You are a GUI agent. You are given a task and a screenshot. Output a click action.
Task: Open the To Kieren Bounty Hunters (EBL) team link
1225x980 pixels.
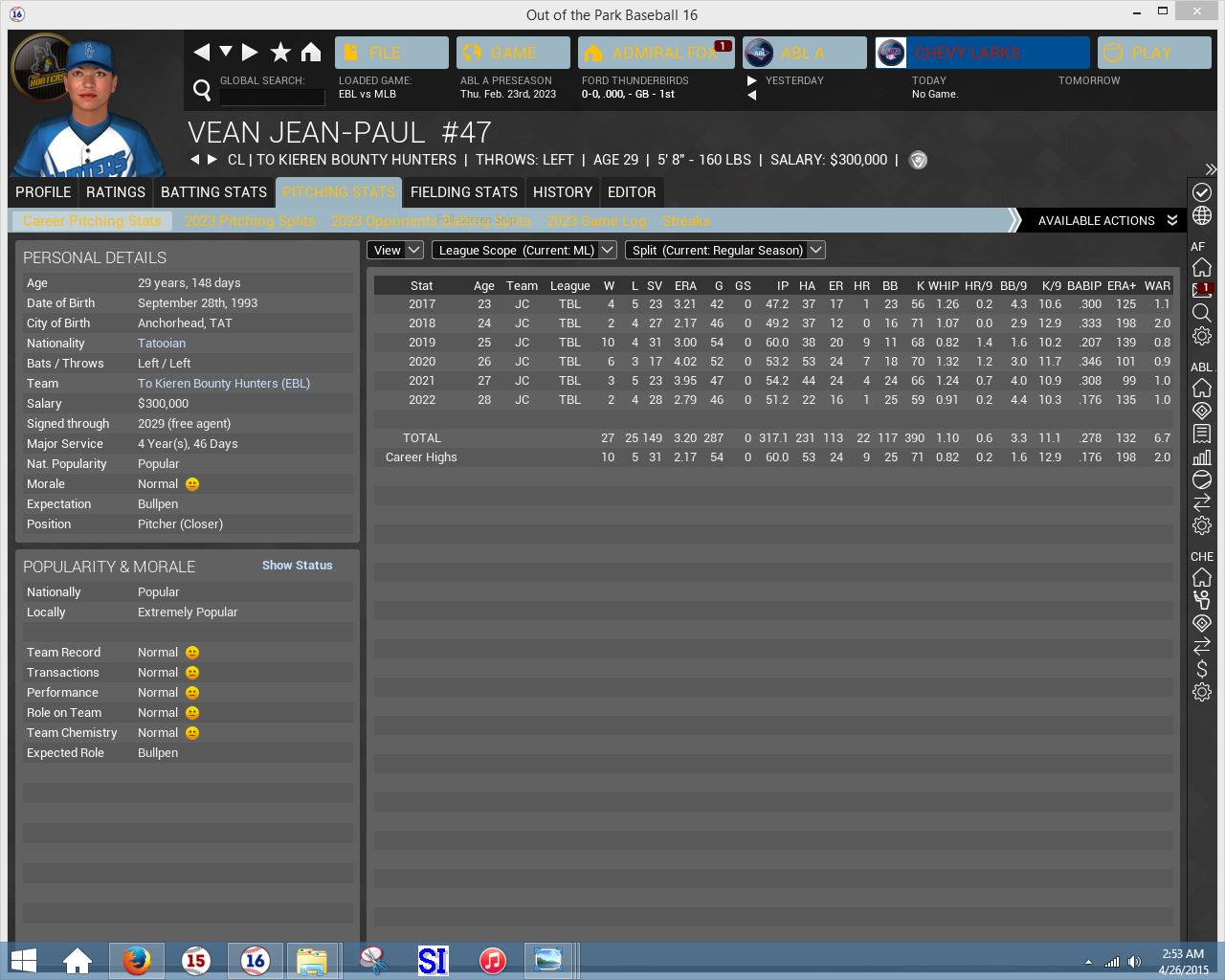(x=224, y=384)
